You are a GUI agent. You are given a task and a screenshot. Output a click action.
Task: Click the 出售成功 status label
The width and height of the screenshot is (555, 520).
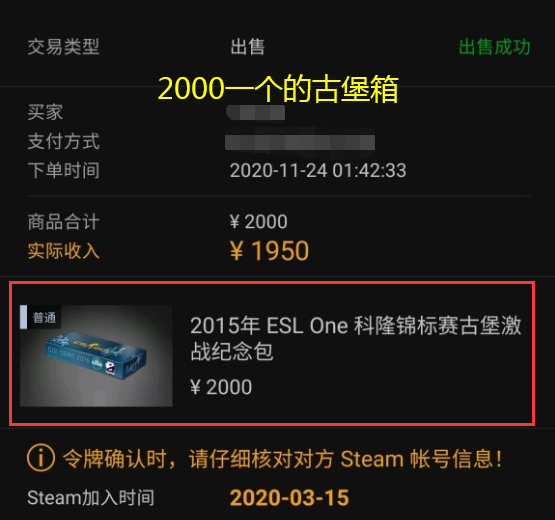pos(494,47)
